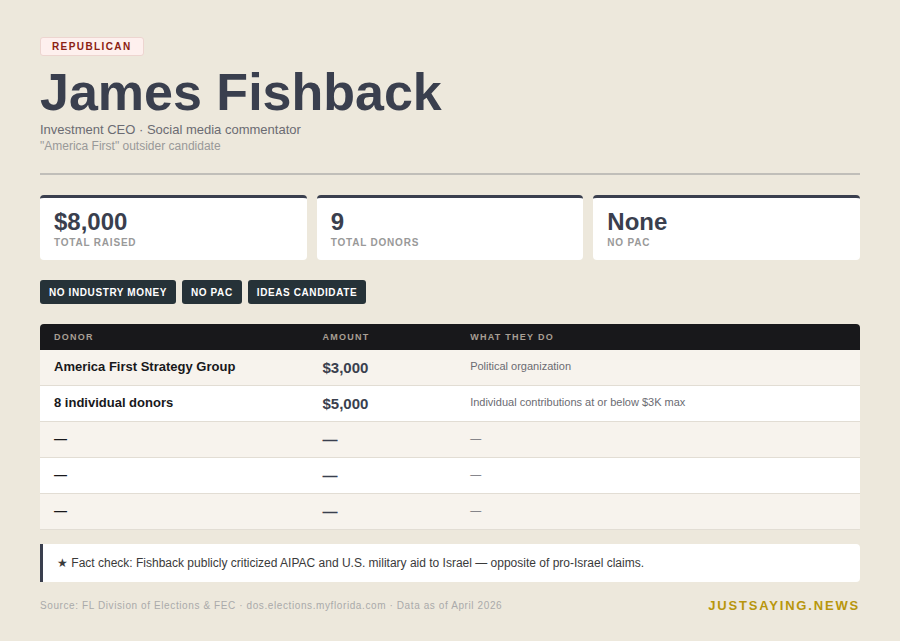Sort by the AMOUNT column header
The image size is (900, 641).
(x=346, y=337)
